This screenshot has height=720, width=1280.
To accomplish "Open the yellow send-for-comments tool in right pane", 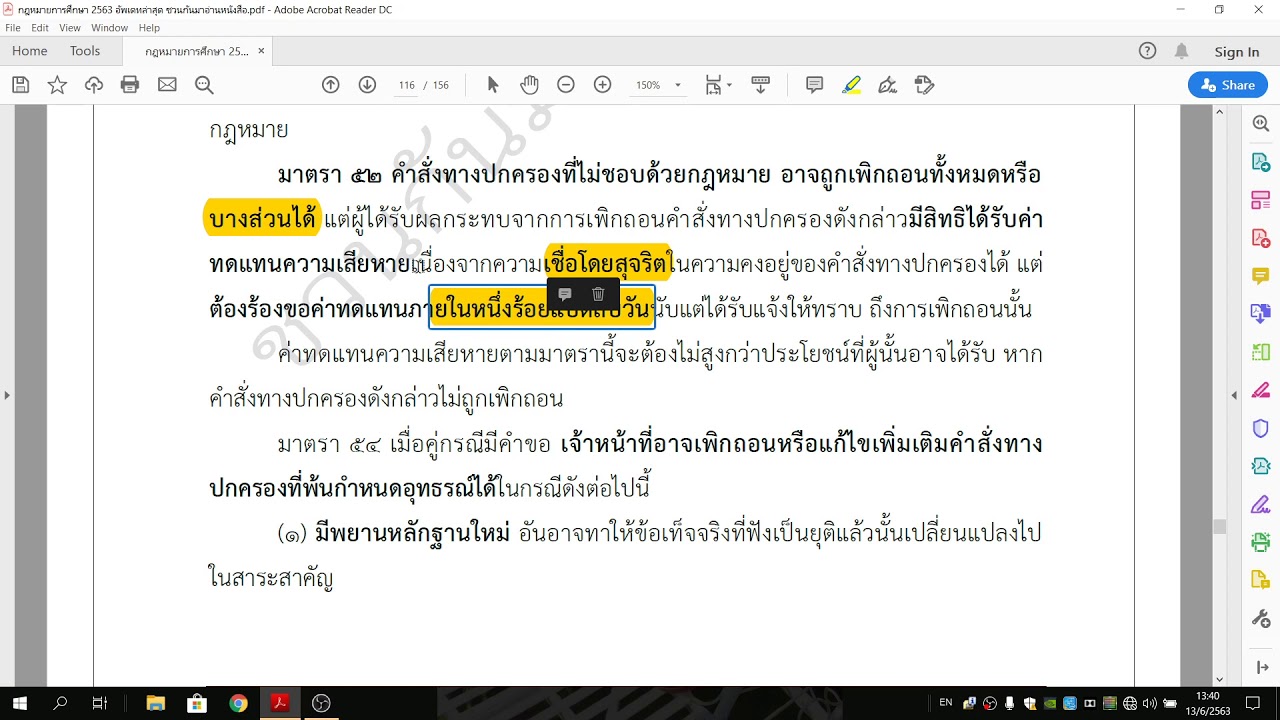I will coord(1261,580).
